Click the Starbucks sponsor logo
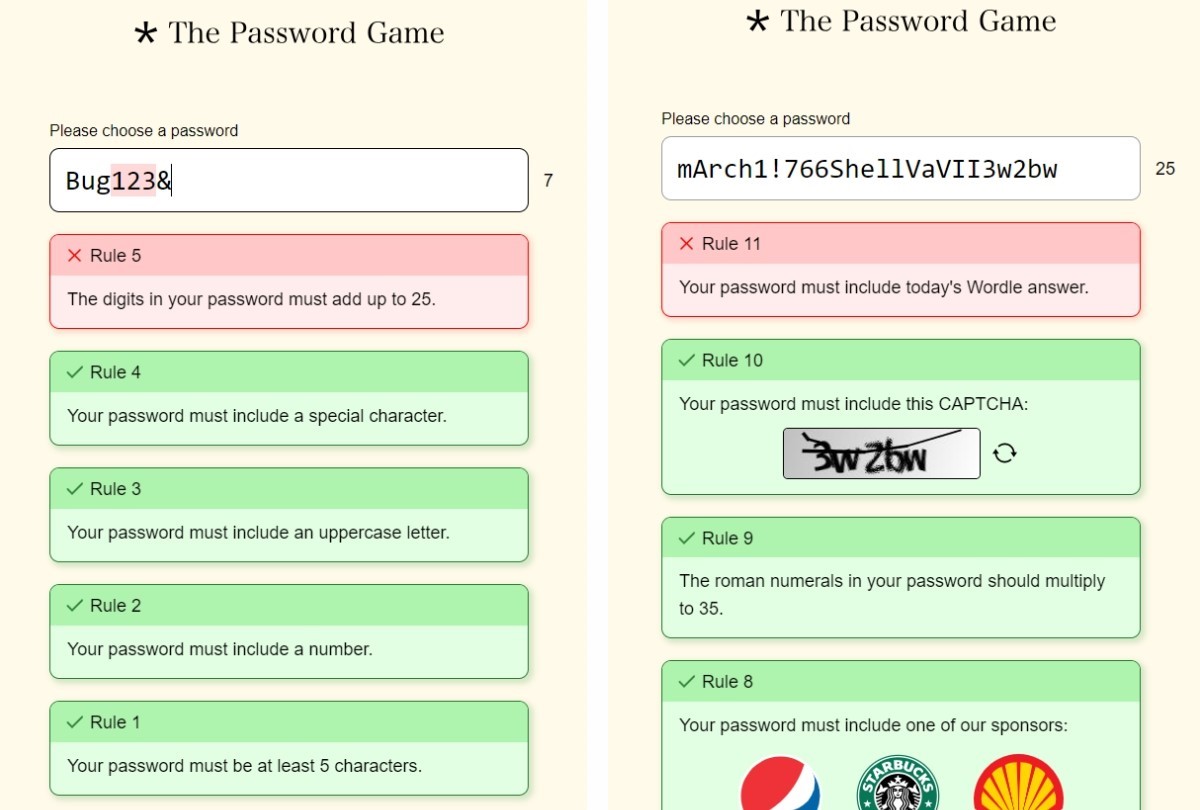The height and width of the screenshot is (810, 1200). (x=897, y=786)
